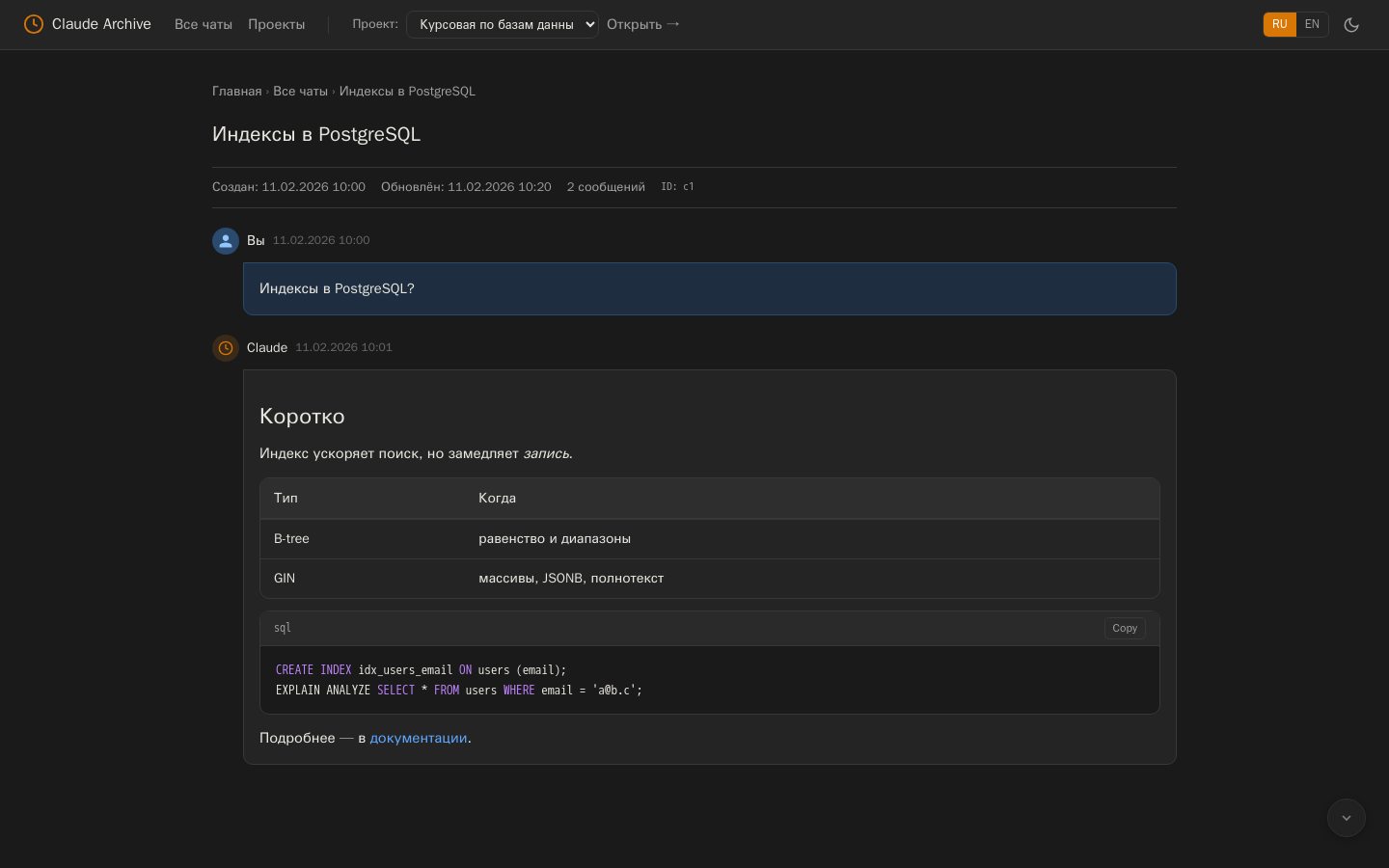This screenshot has width=1389, height=868.
Task: Click the page heading Индексы в PostgreSQL
Action: point(316,134)
